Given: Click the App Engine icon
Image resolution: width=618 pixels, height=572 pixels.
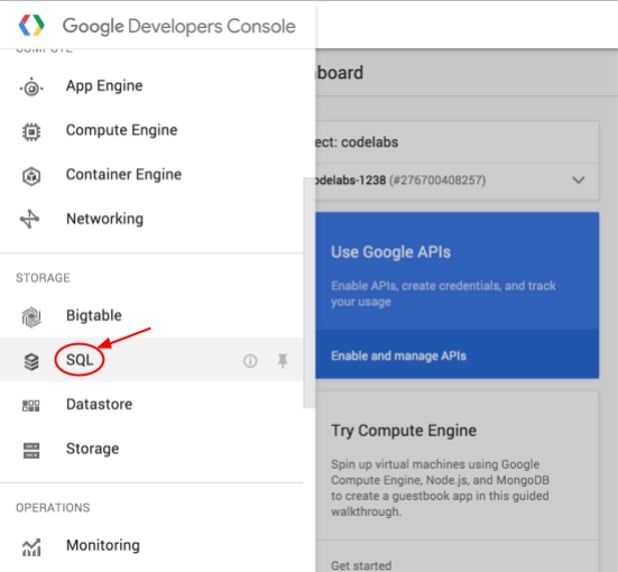Looking at the screenshot, I should click(x=31, y=87).
